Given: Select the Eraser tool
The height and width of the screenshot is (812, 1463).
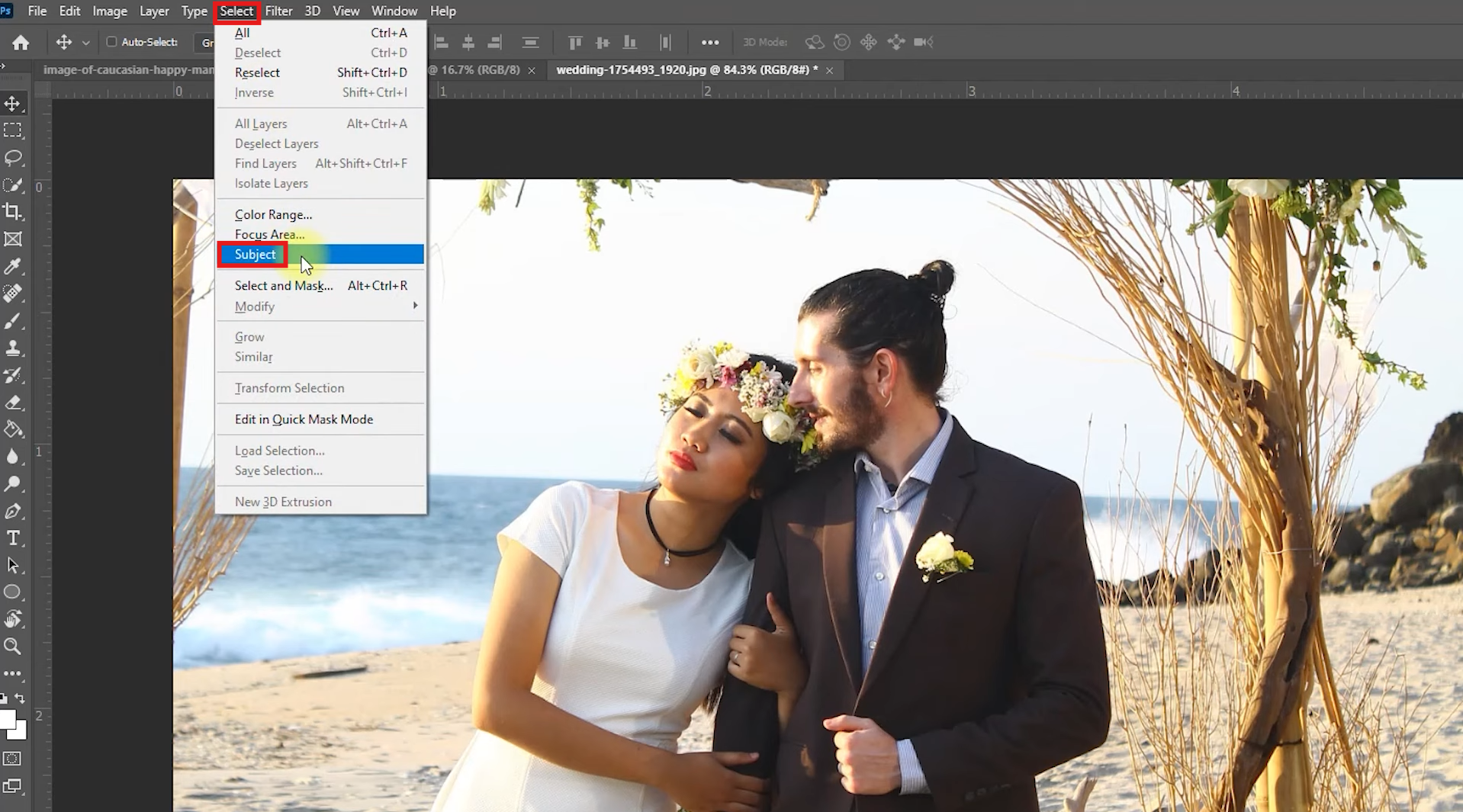Looking at the screenshot, I should point(13,402).
